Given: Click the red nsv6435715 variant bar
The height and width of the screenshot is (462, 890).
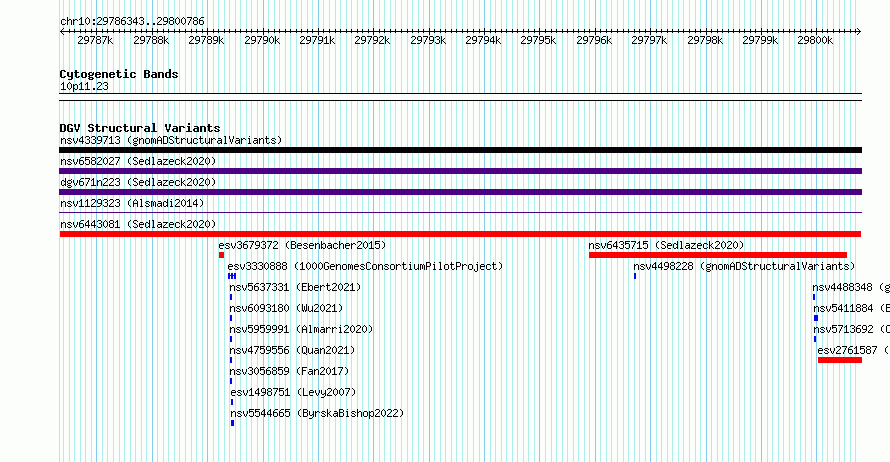Looking at the screenshot, I should click(717, 255).
